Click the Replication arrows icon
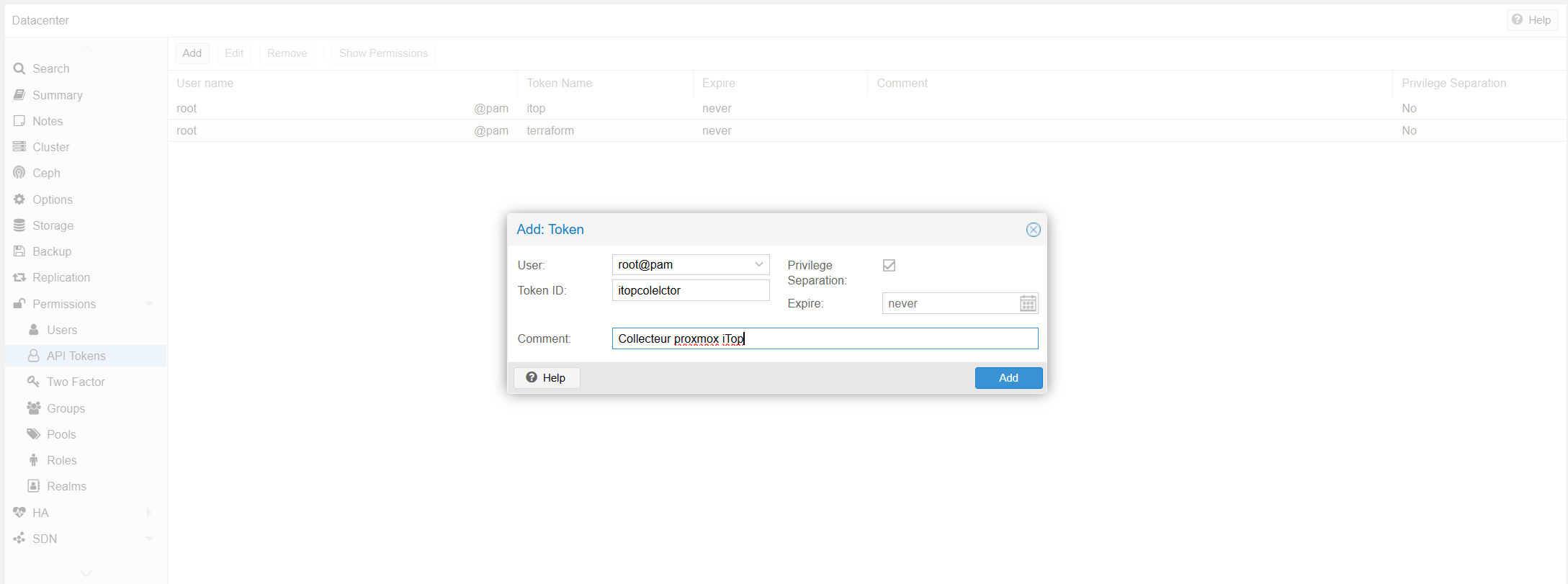Screen dimensions: 1568x584 pos(19,277)
